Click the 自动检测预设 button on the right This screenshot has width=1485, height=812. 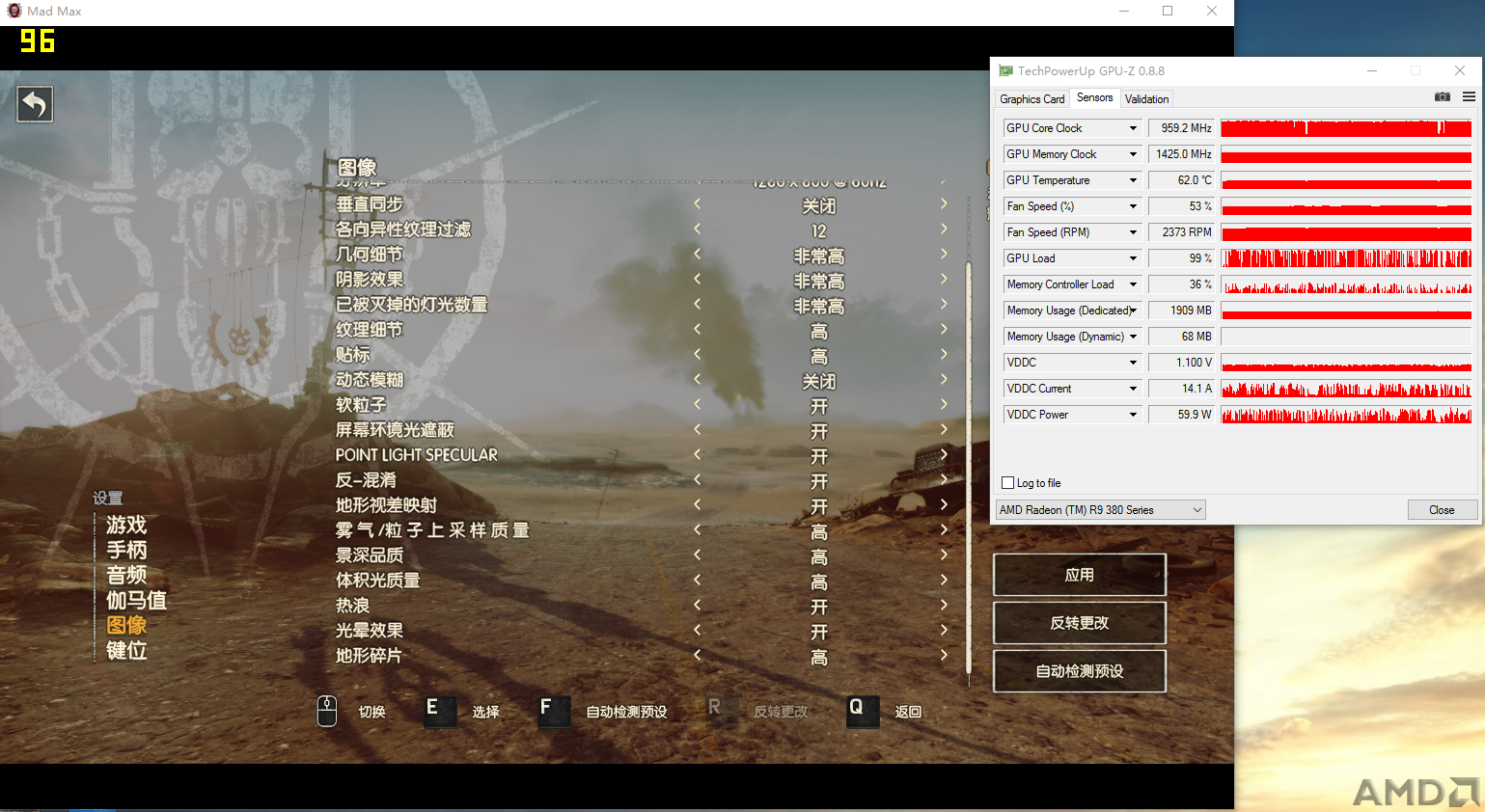tap(1080, 671)
